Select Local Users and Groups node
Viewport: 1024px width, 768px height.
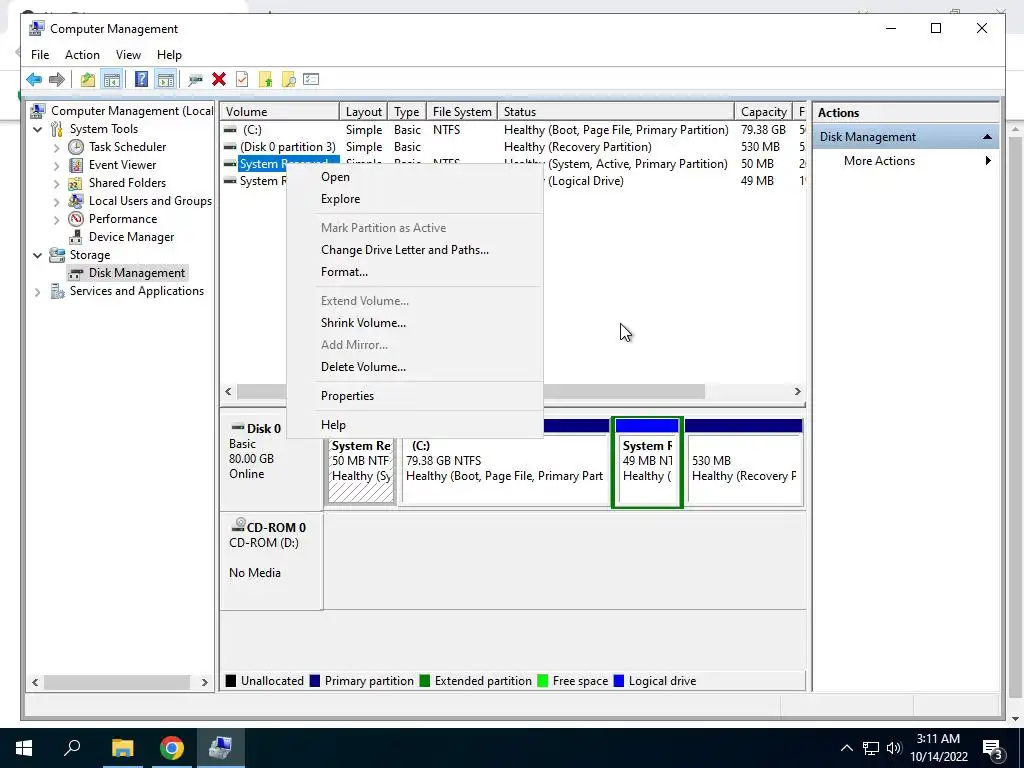(150, 200)
